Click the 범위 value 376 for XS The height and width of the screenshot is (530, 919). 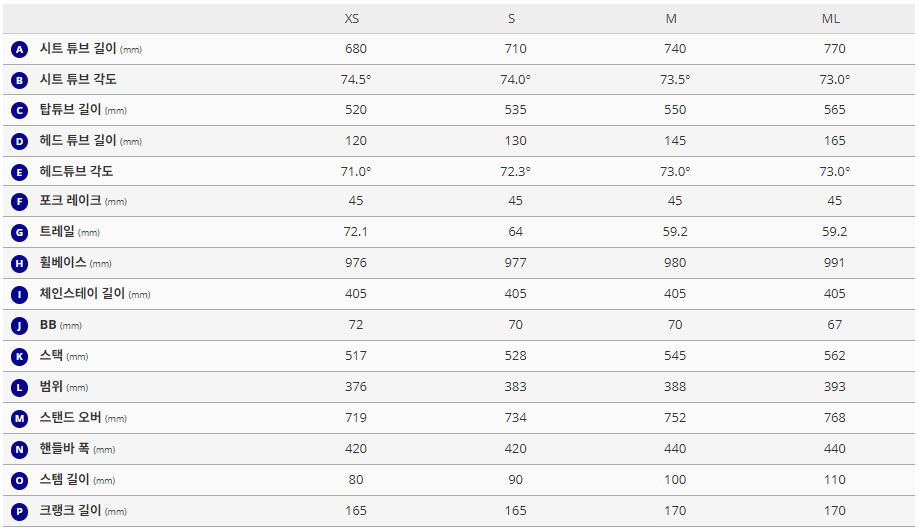coord(355,387)
